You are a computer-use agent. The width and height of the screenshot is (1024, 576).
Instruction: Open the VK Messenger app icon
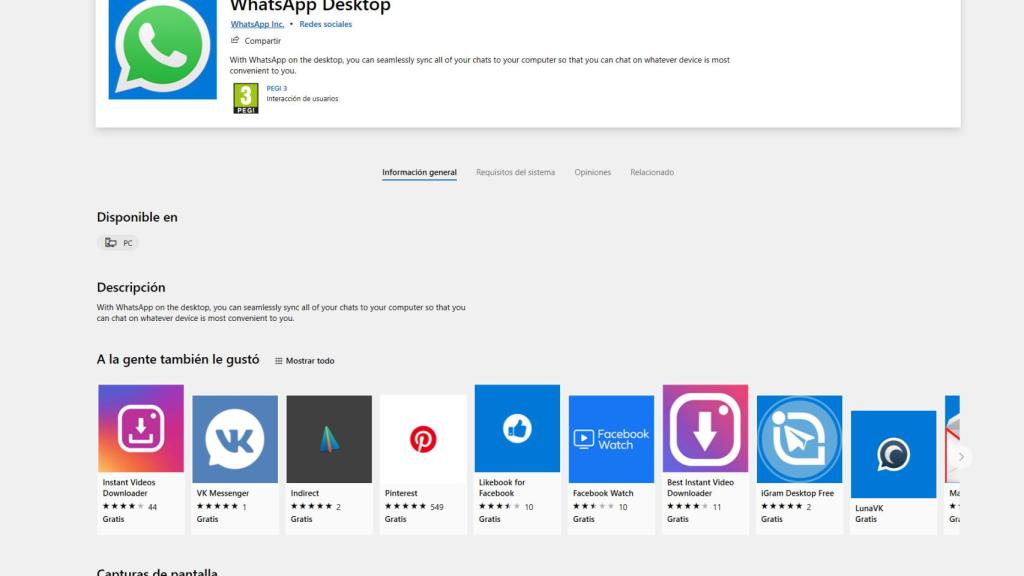click(235, 439)
